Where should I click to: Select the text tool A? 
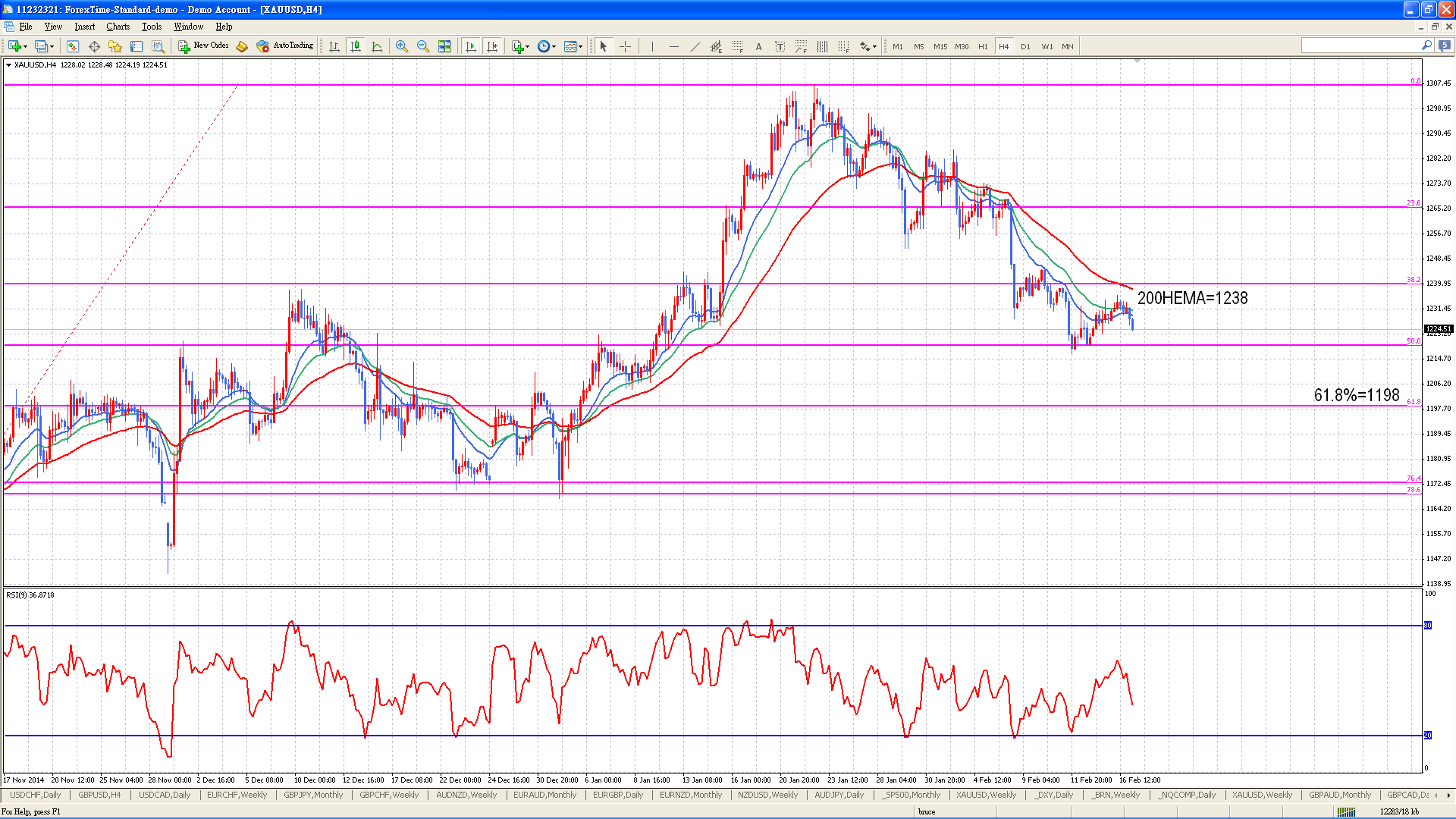click(x=758, y=46)
